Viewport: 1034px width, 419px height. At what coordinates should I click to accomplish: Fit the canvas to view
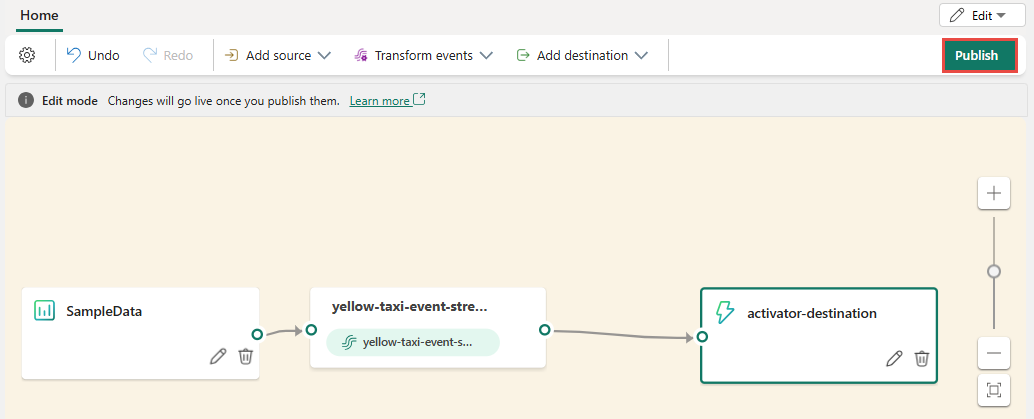pyautogui.click(x=993, y=389)
